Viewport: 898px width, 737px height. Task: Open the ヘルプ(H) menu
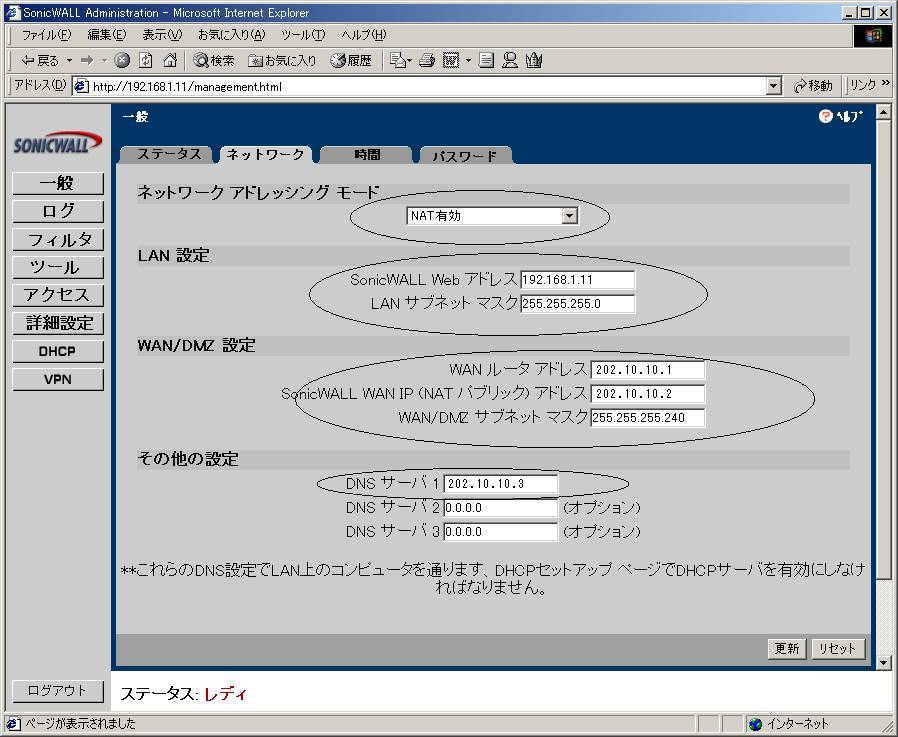point(364,35)
